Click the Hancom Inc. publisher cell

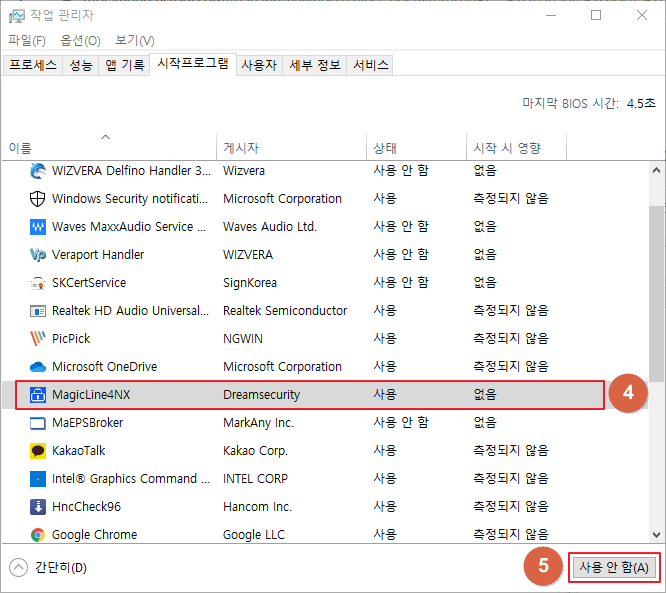257,507
